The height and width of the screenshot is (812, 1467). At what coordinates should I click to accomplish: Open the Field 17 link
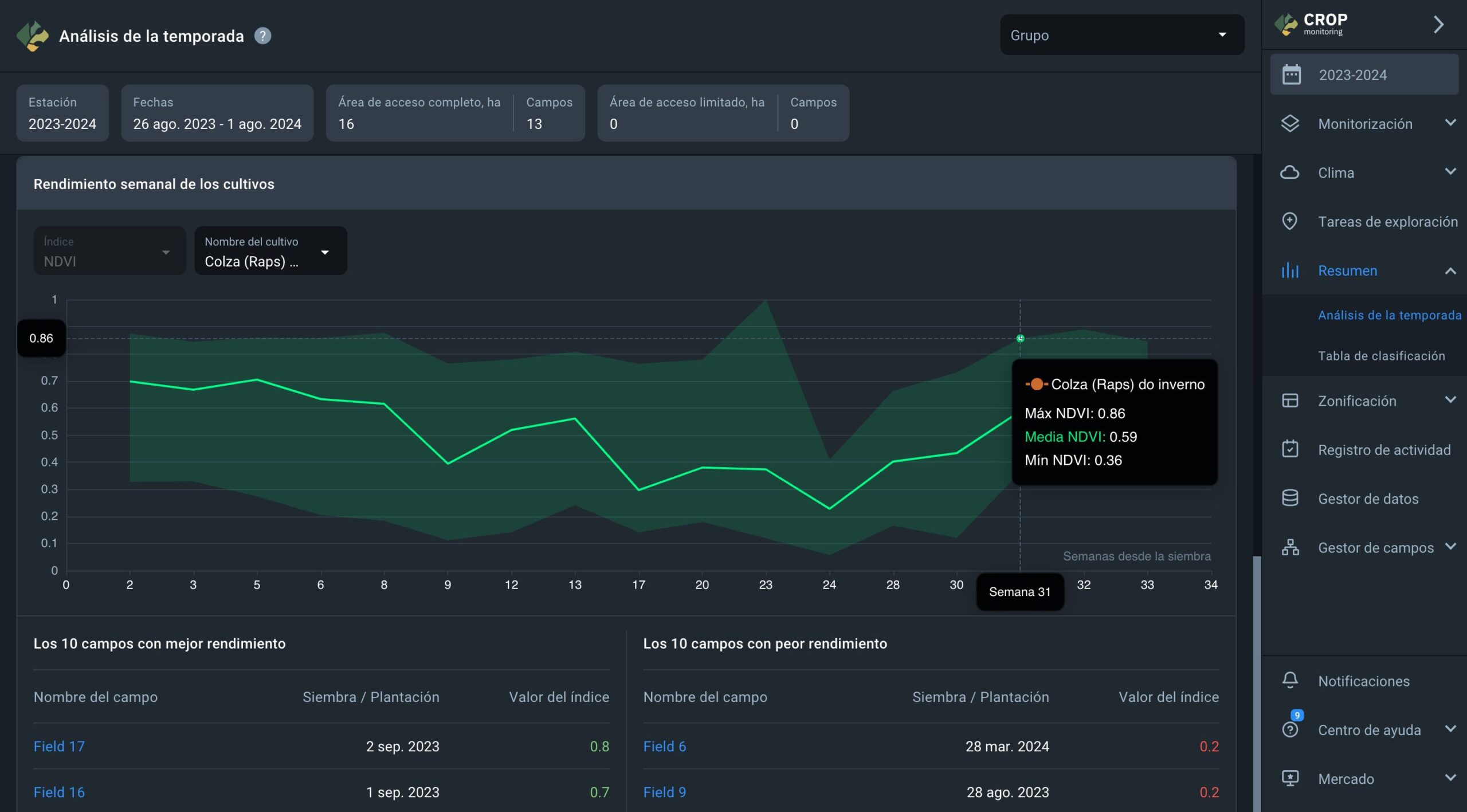[59, 746]
